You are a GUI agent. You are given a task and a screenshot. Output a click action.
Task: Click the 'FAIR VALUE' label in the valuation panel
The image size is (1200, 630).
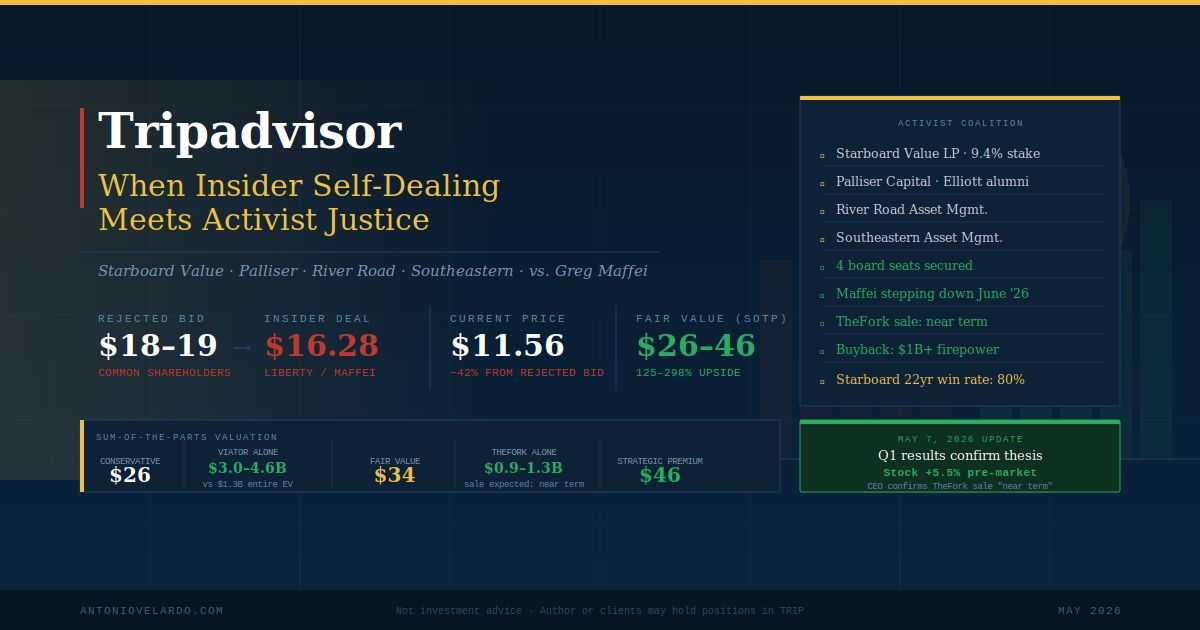[395, 462]
